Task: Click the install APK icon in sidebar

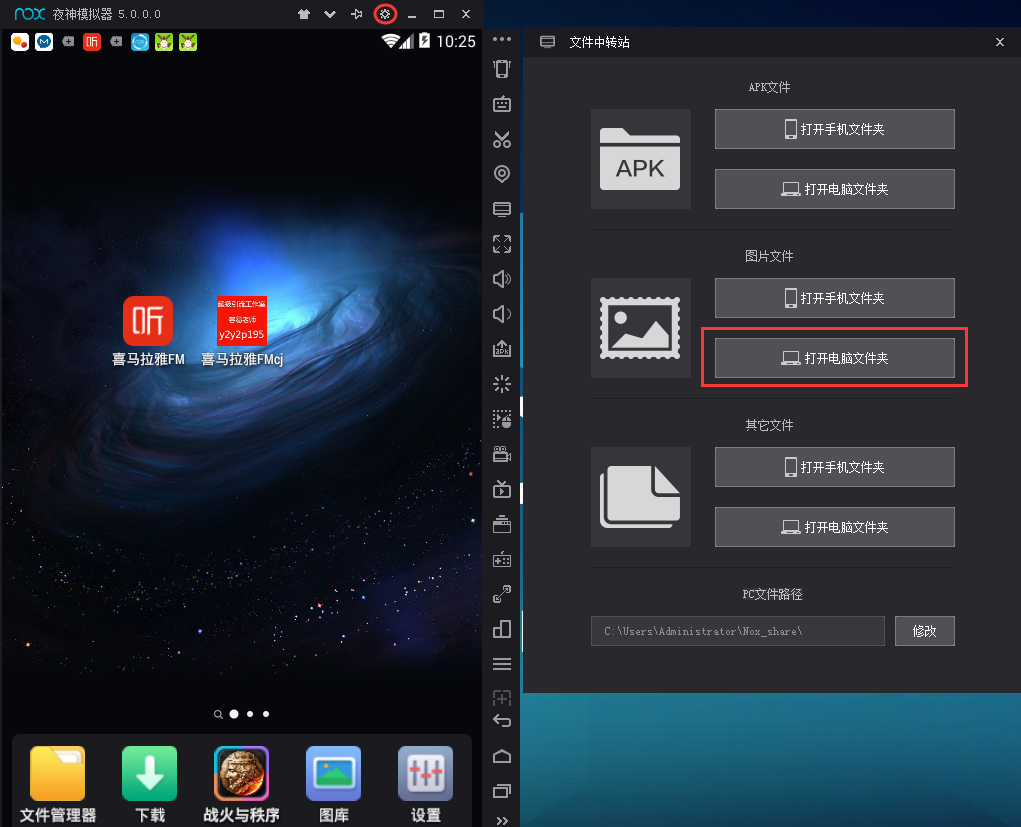Action: click(x=502, y=349)
